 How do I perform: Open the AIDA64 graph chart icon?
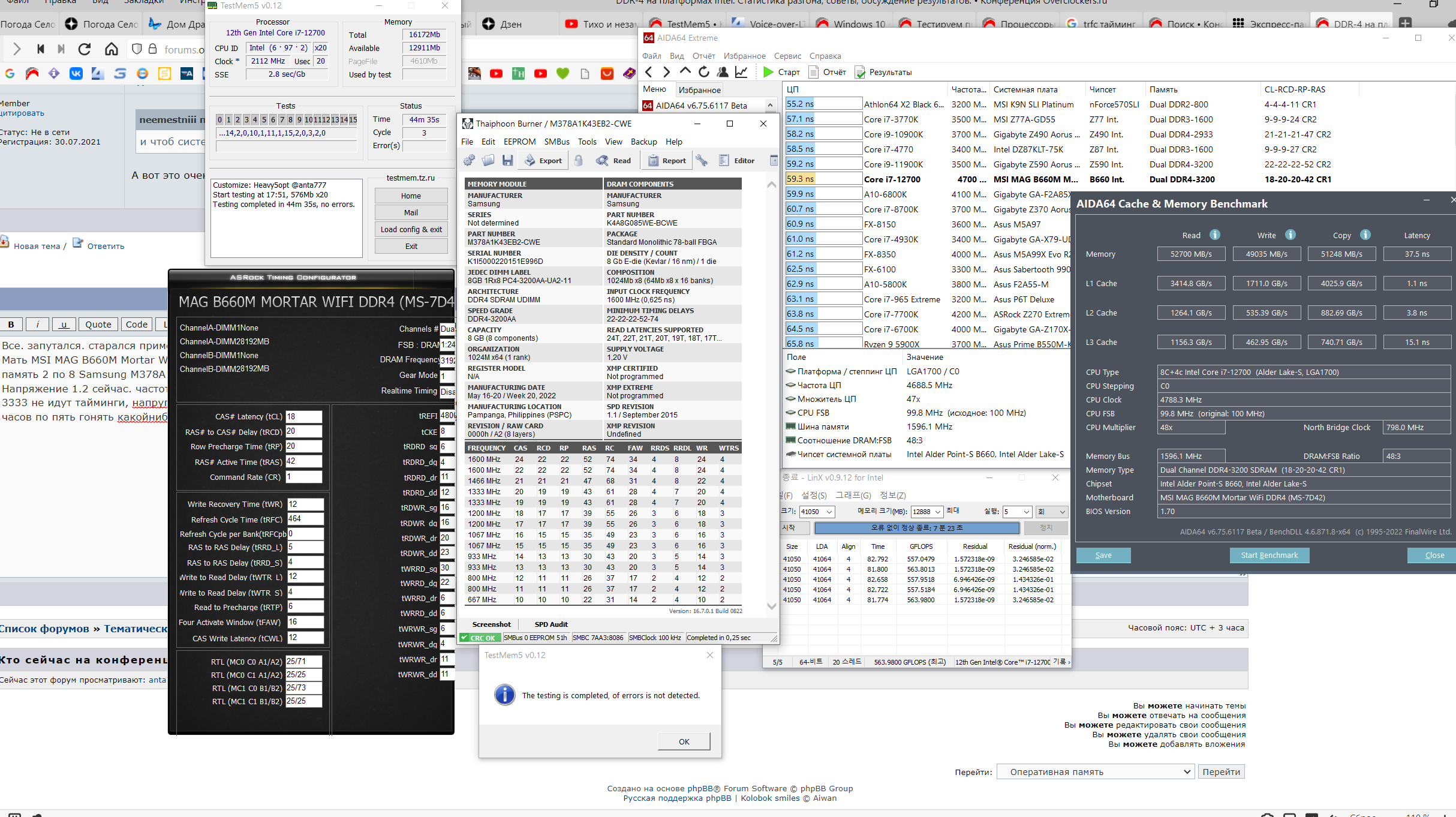coord(742,72)
